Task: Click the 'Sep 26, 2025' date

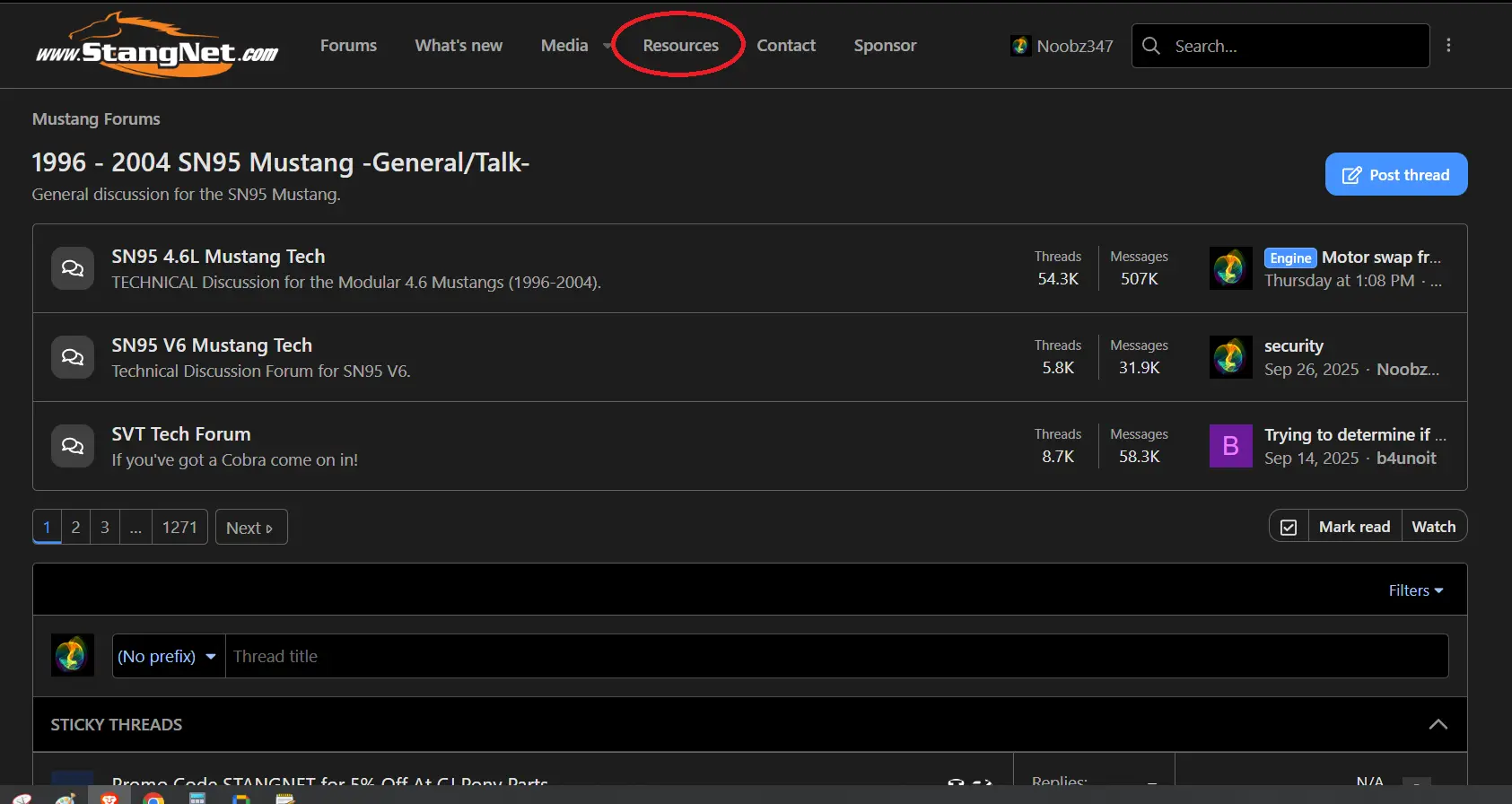Action: (x=1312, y=370)
